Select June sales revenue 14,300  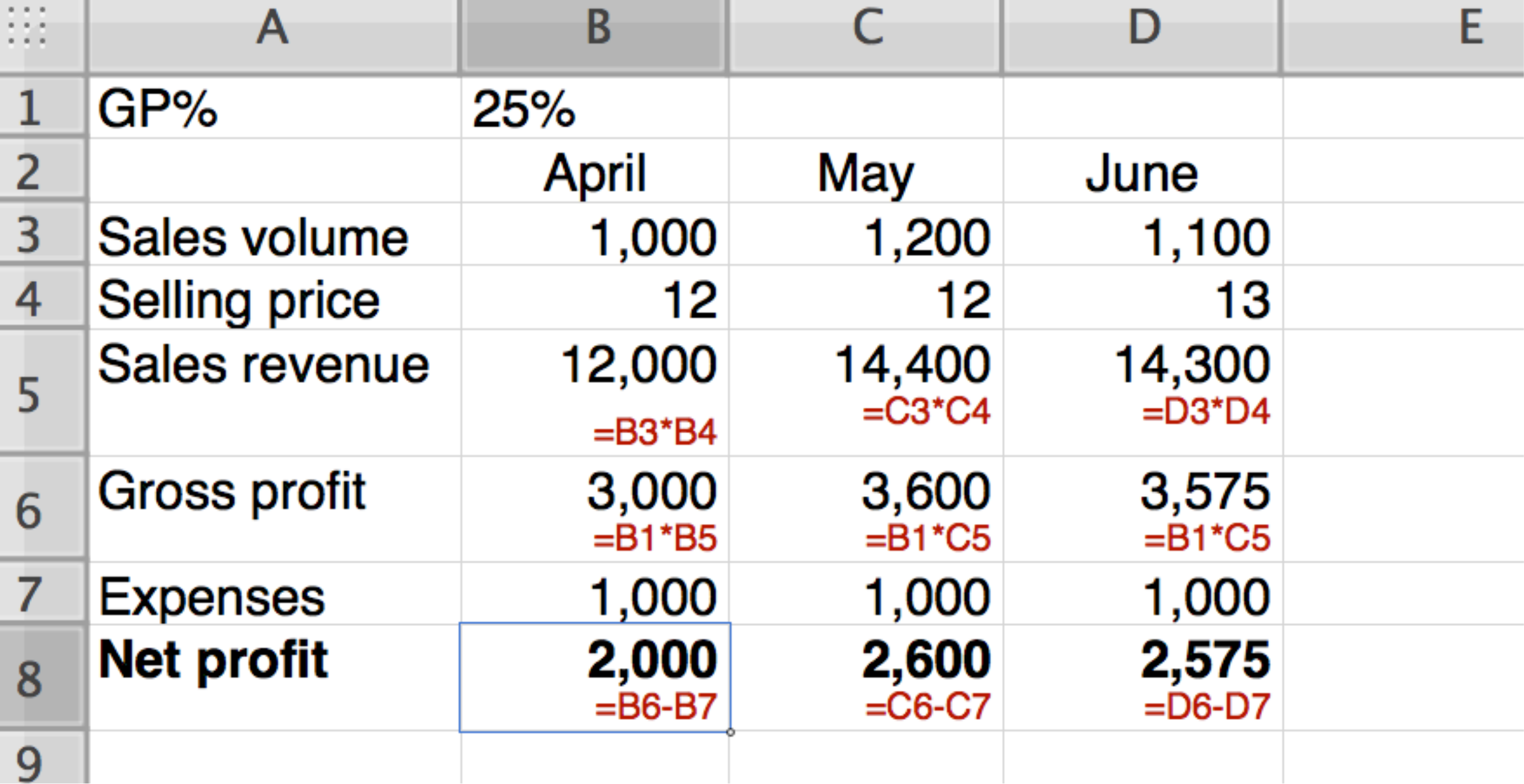coord(1143,393)
